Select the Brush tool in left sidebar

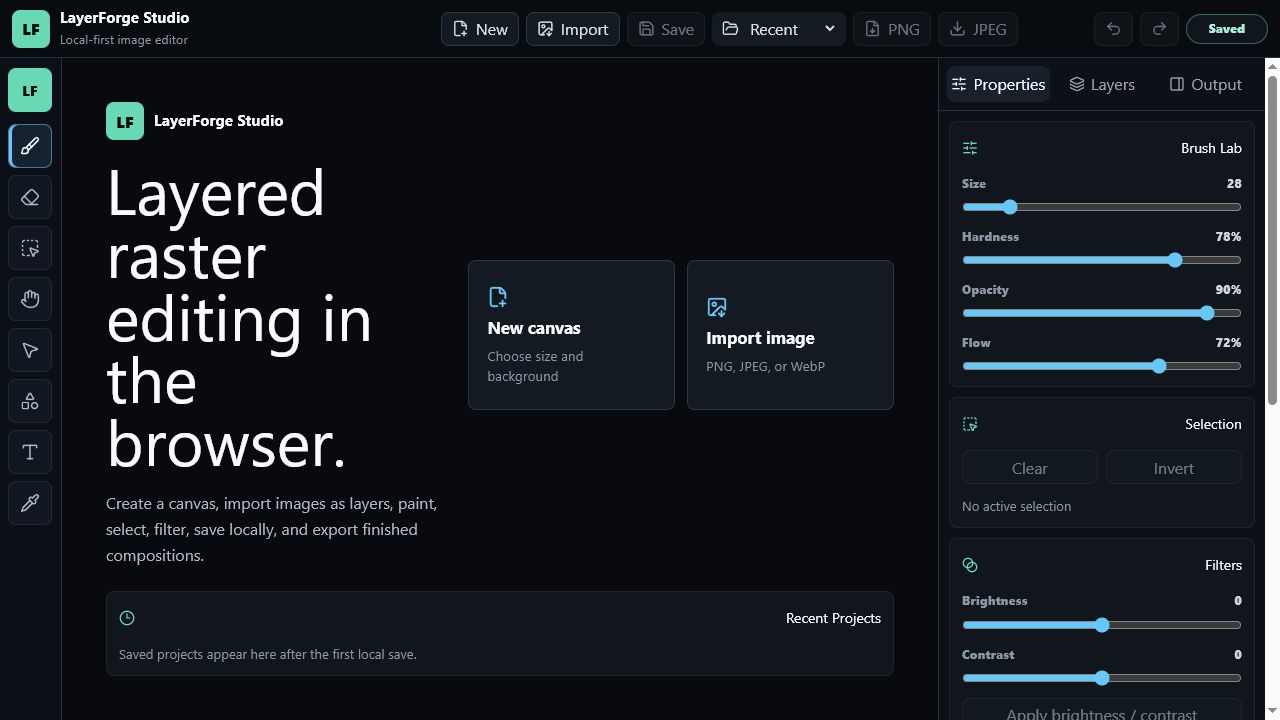30,146
